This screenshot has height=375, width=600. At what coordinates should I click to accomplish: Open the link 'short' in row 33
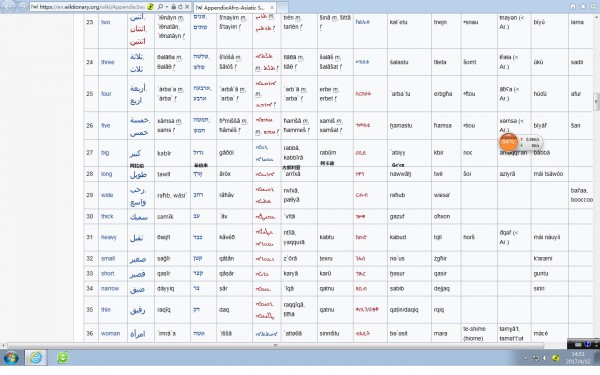point(108,274)
